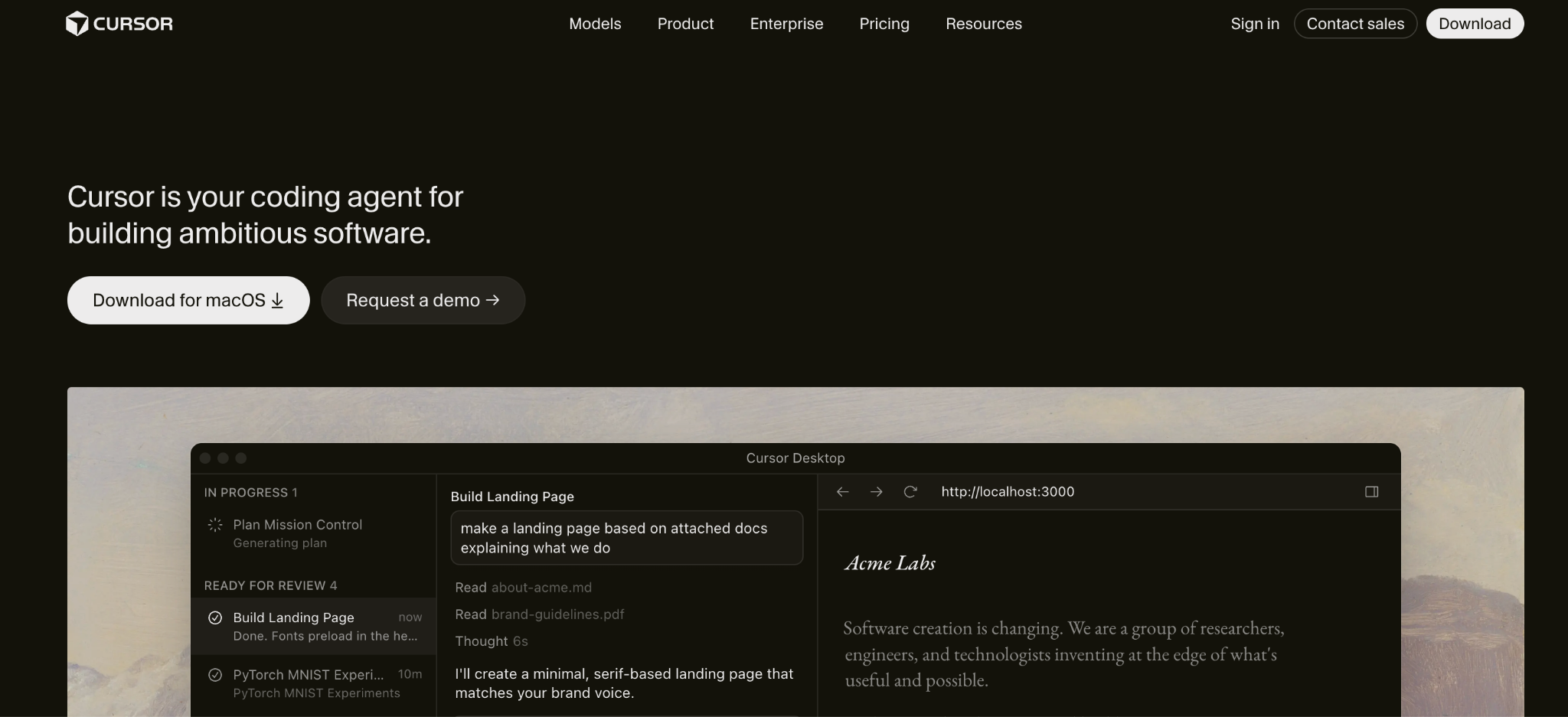1568x717 pixels.
Task: Click the checkmark icon beside PyTorch MNIST
Action: (215, 675)
